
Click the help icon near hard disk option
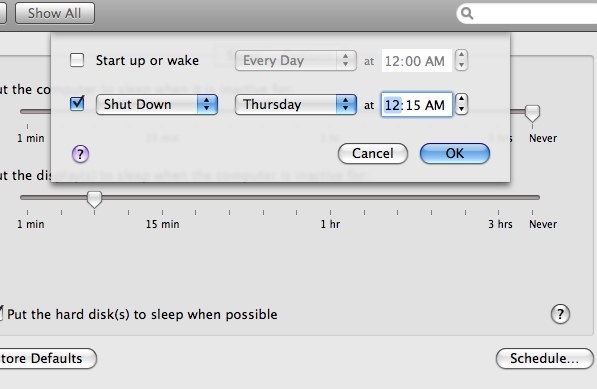(560, 314)
